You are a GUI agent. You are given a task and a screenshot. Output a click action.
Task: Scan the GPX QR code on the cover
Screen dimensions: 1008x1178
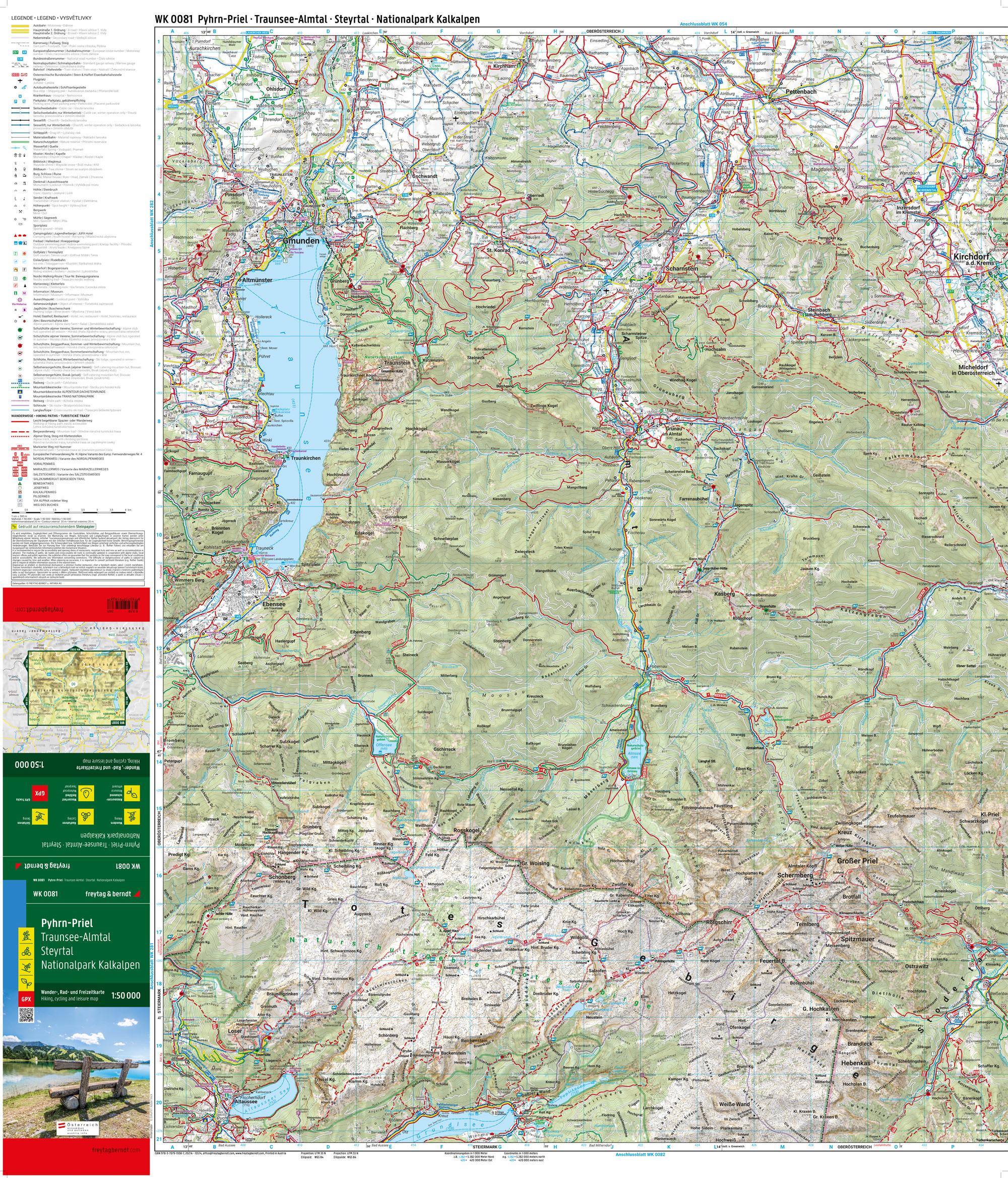click(x=27, y=1015)
